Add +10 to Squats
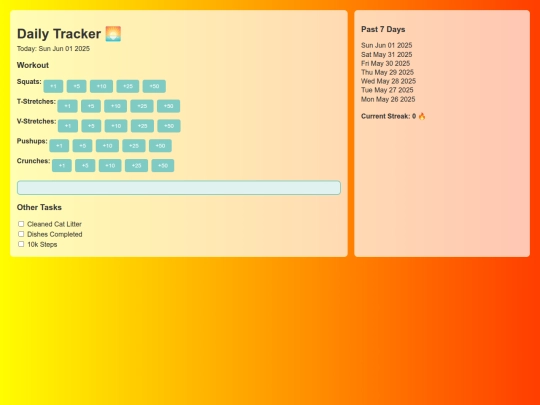Screen dimensions: 540x405 coord(101,86)
